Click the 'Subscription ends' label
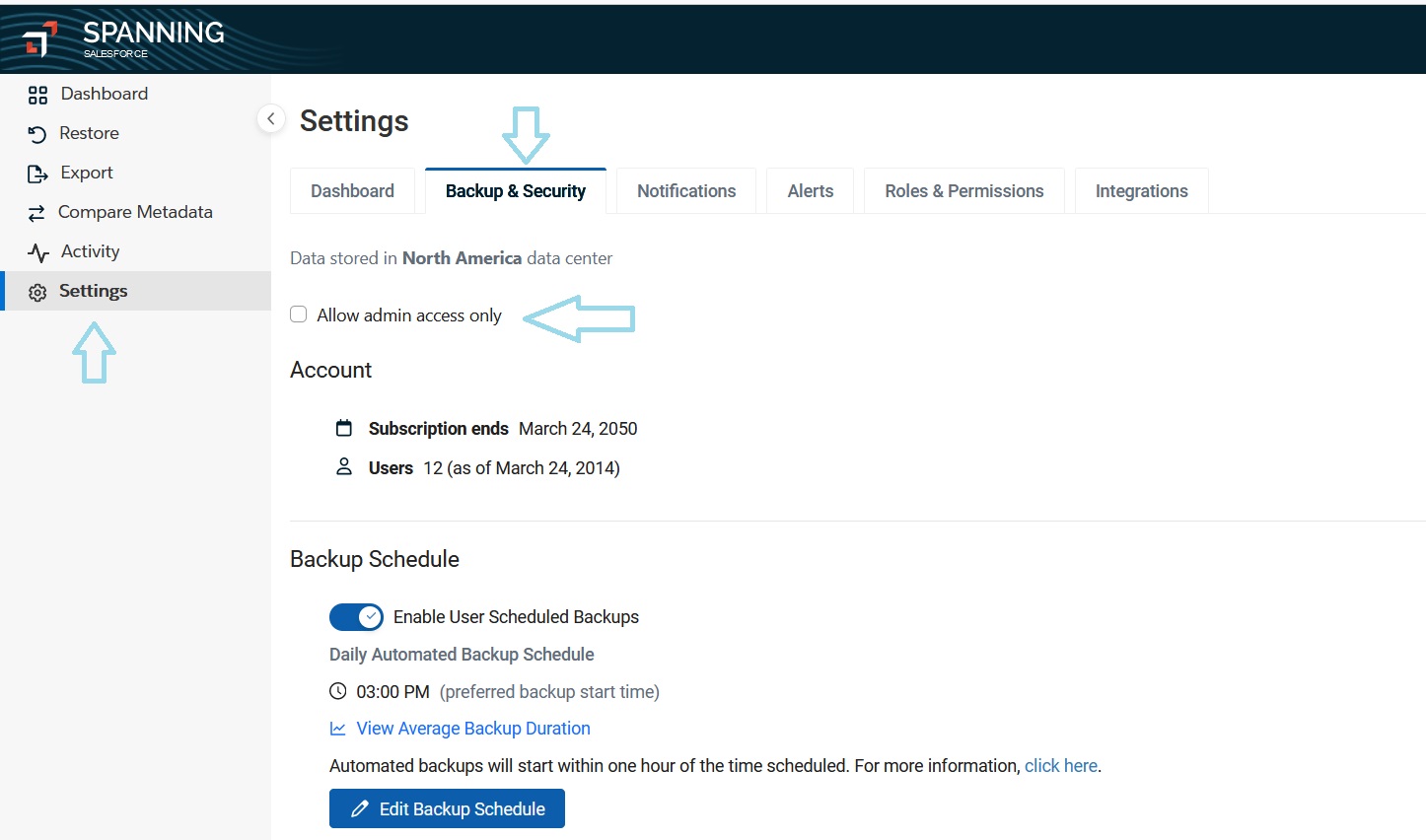The height and width of the screenshot is (840, 1426). pyautogui.click(x=439, y=429)
